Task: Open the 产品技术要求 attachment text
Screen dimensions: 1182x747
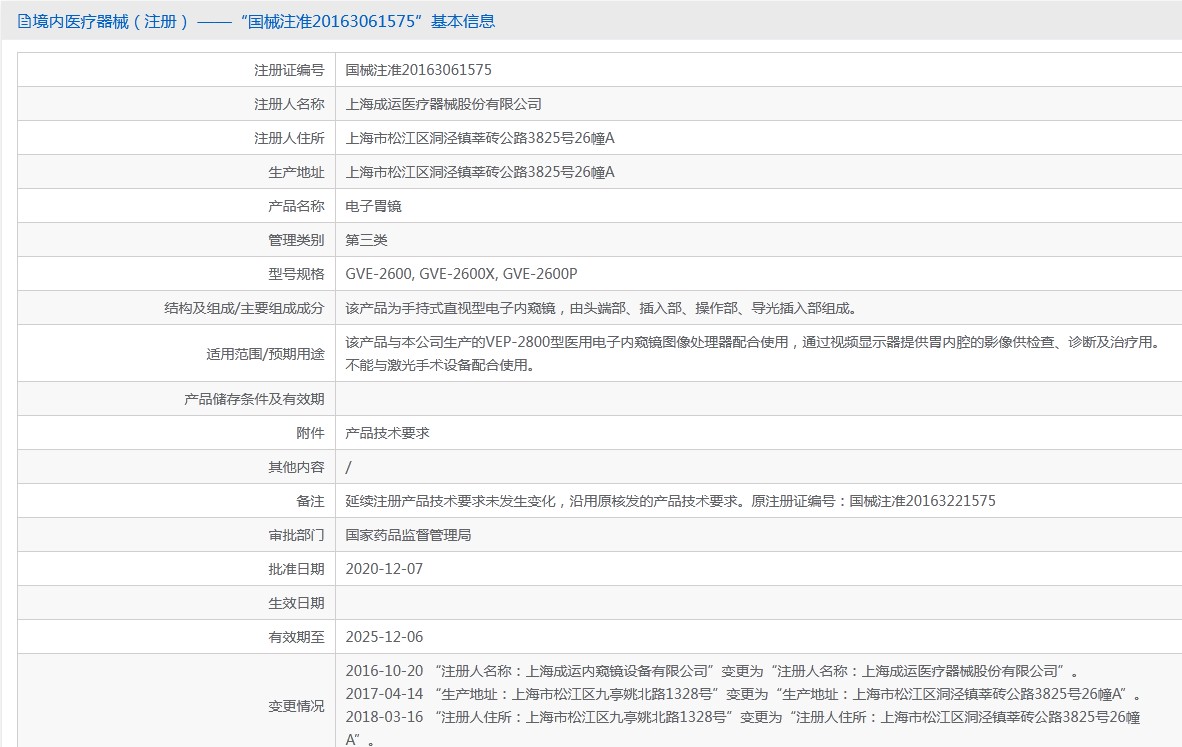Action: (387, 433)
